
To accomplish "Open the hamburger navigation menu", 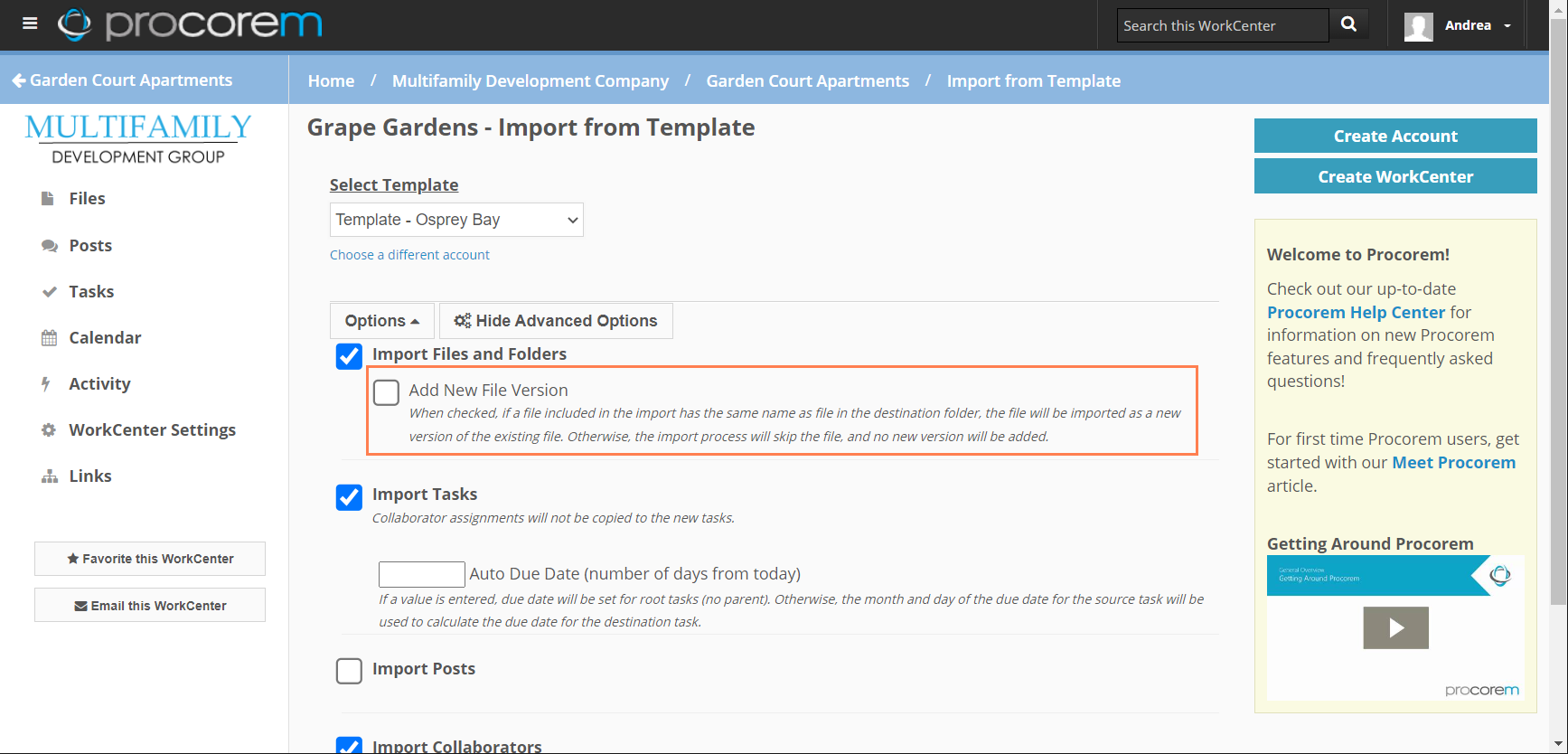I will tap(30, 24).
